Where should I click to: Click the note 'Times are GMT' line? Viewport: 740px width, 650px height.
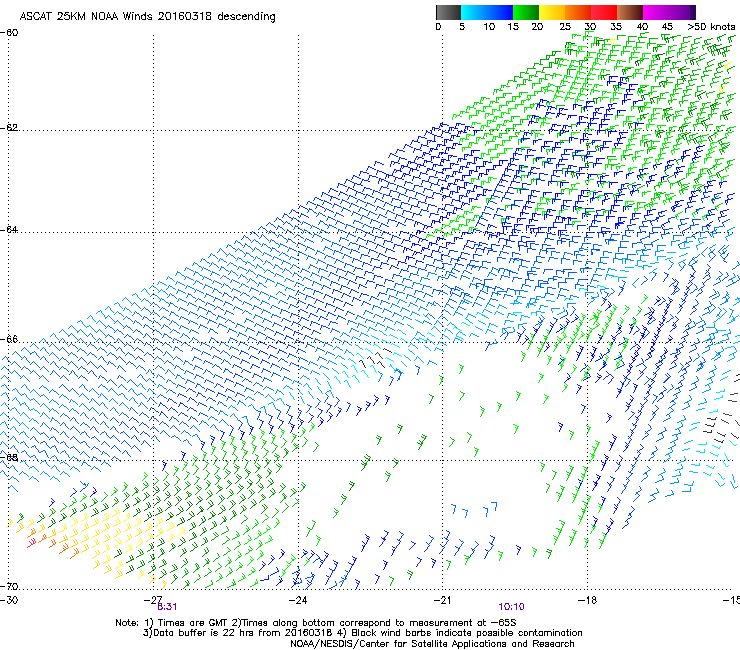pyautogui.click(x=316, y=623)
